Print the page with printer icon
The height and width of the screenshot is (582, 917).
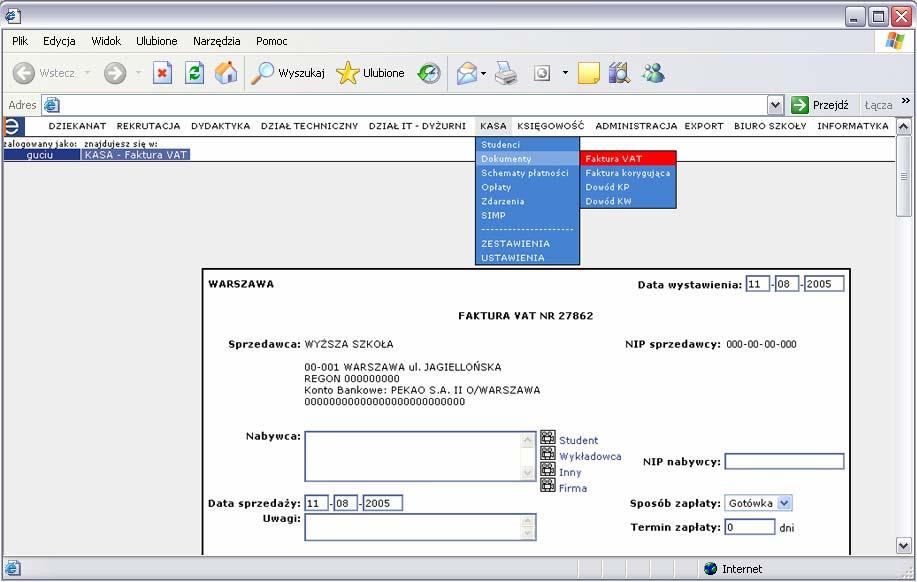click(506, 73)
